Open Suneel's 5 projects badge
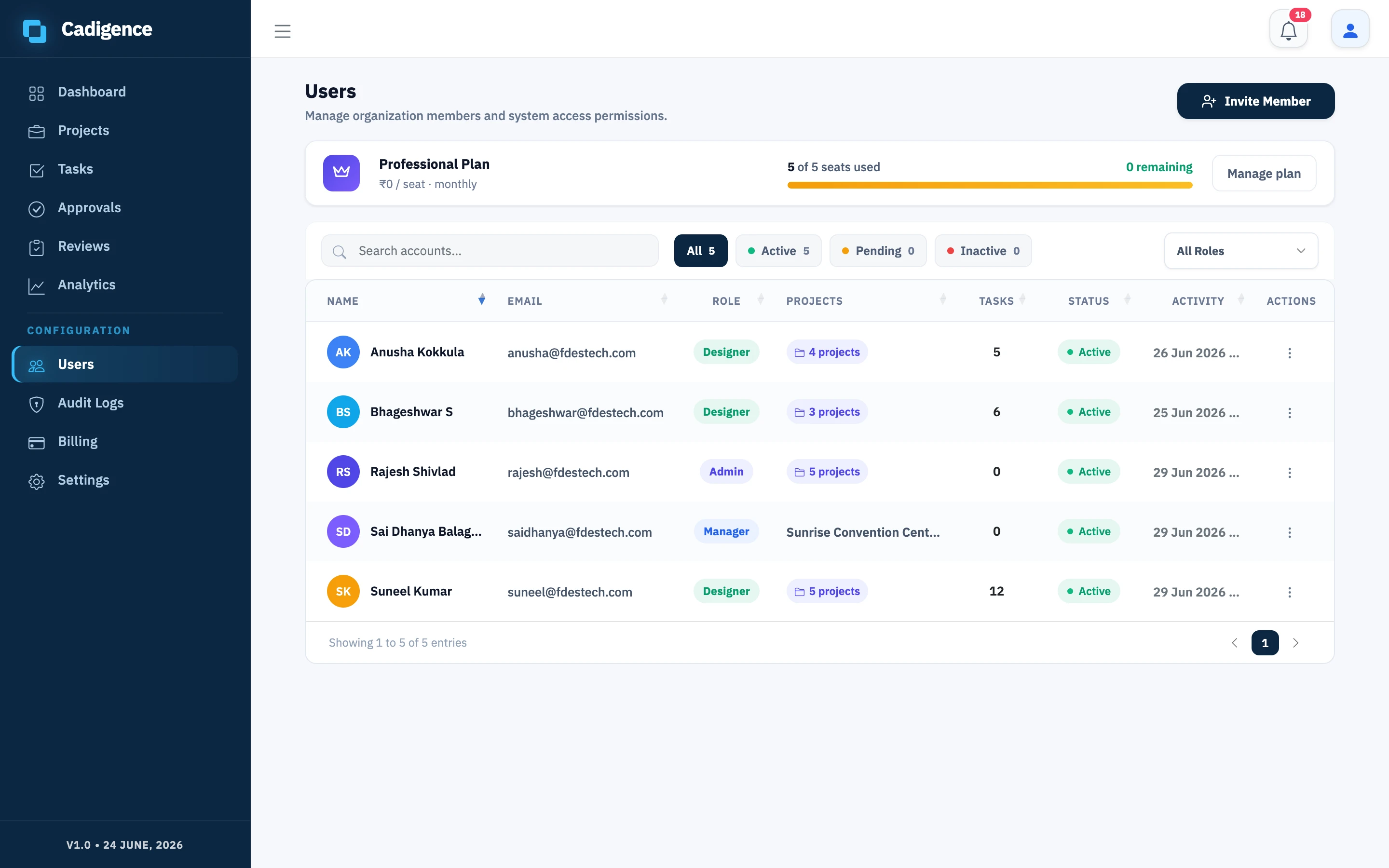This screenshot has width=1389, height=868. [x=827, y=591]
